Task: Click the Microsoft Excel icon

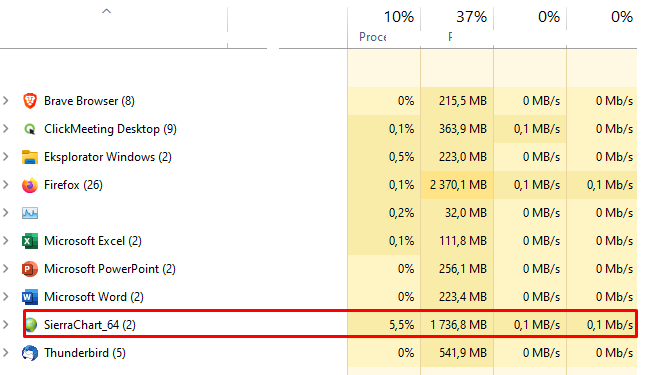Action: click(30, 241)
